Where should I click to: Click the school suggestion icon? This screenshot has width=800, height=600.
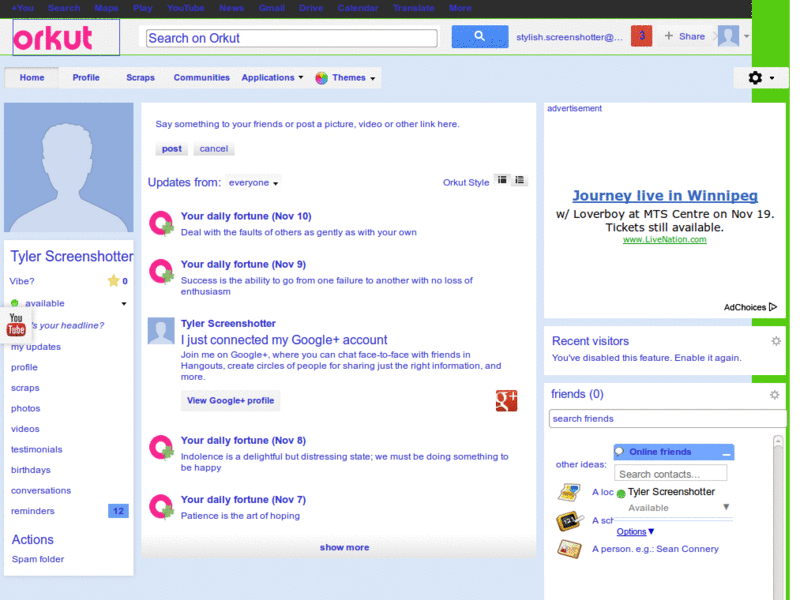click(569, 521)
